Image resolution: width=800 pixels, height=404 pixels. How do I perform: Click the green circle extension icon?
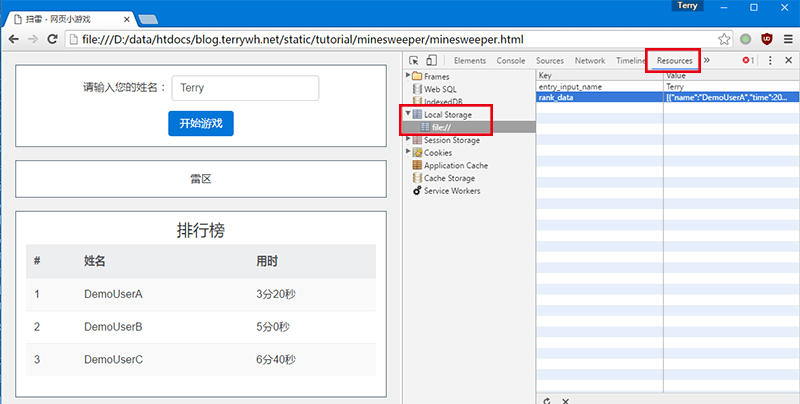coord(746,39)
